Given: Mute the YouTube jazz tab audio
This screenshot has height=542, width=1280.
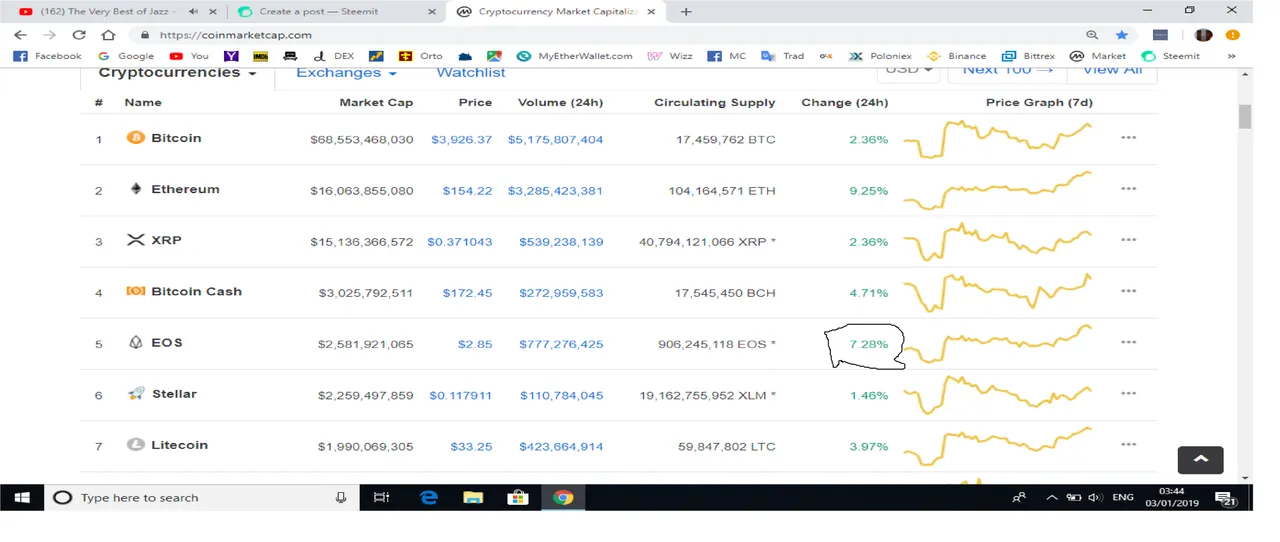Looking at the screenshot, I should coord(193,12).
